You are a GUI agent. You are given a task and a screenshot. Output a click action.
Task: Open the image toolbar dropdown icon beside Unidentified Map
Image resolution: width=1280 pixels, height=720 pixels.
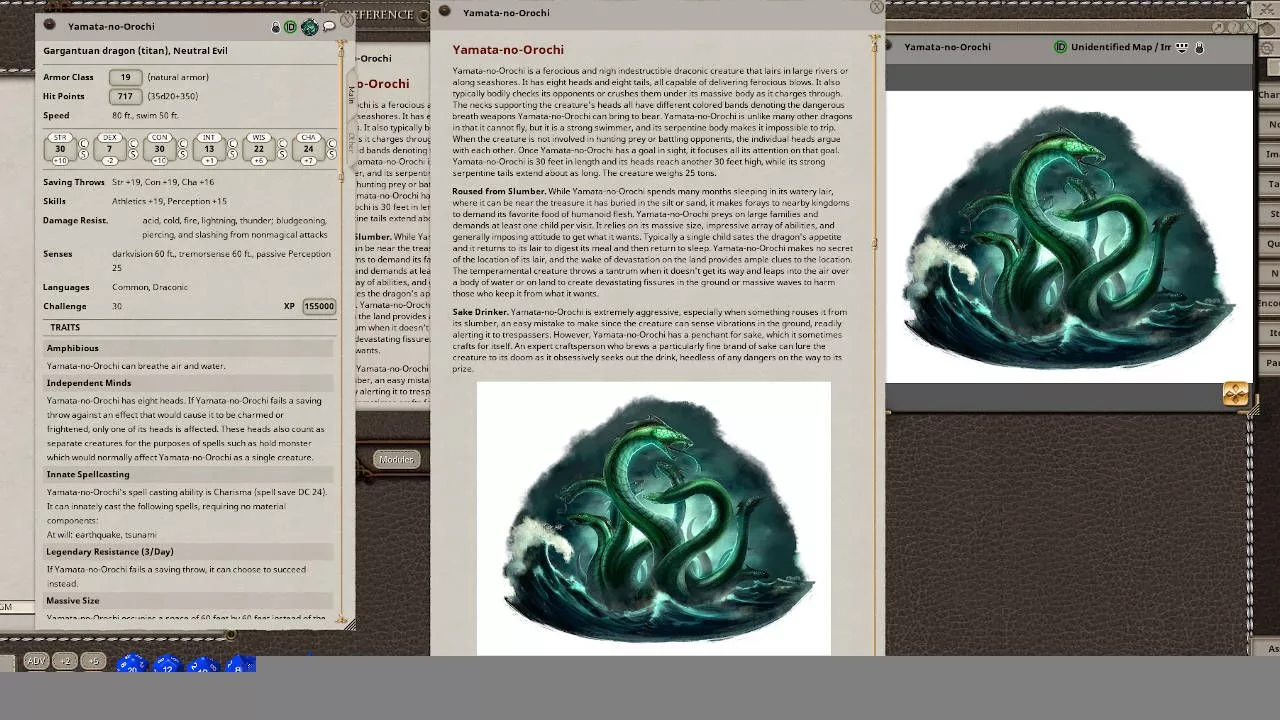coord(1182,47)
